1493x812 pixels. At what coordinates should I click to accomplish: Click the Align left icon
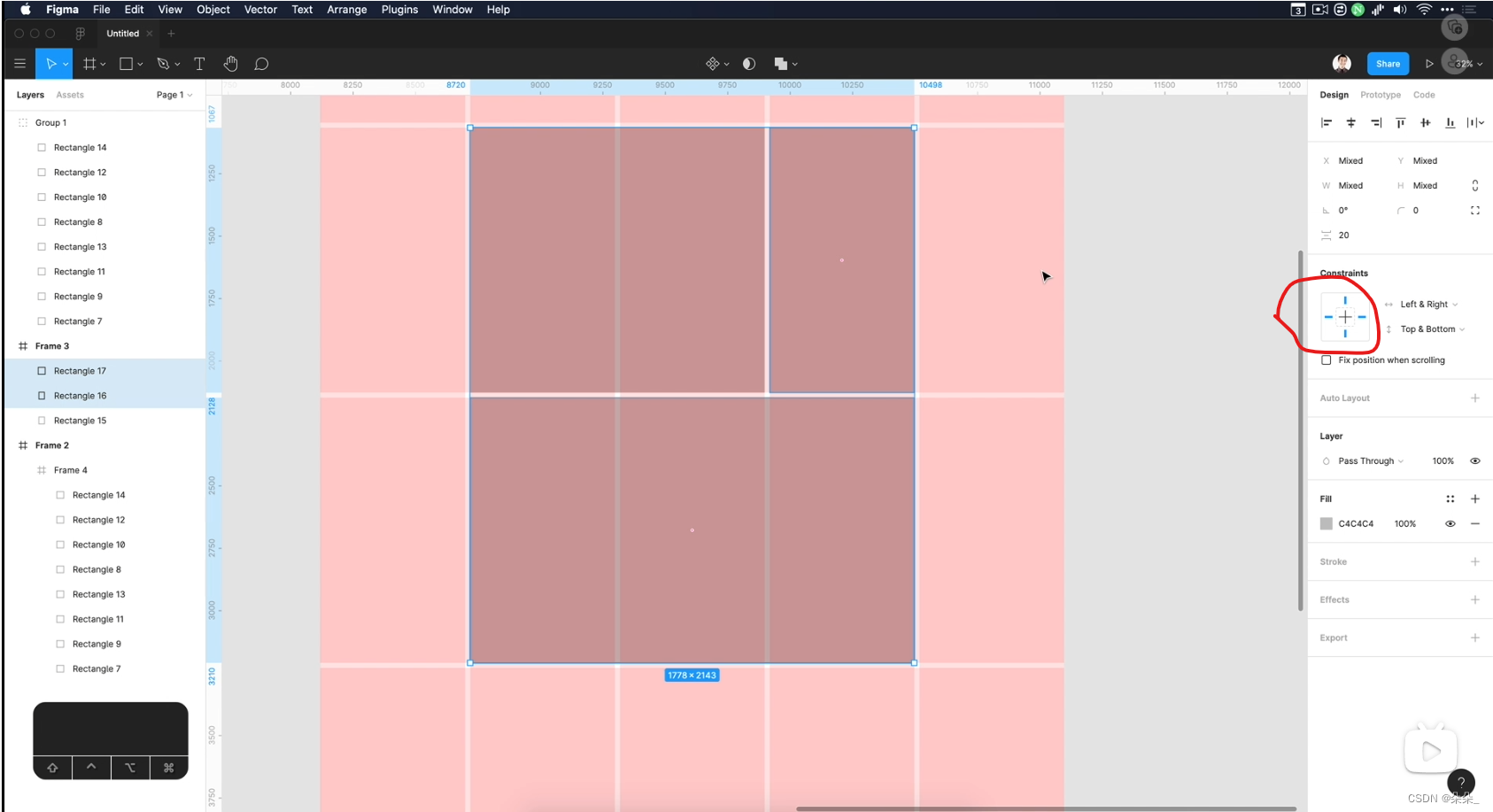click(1327, 123)
